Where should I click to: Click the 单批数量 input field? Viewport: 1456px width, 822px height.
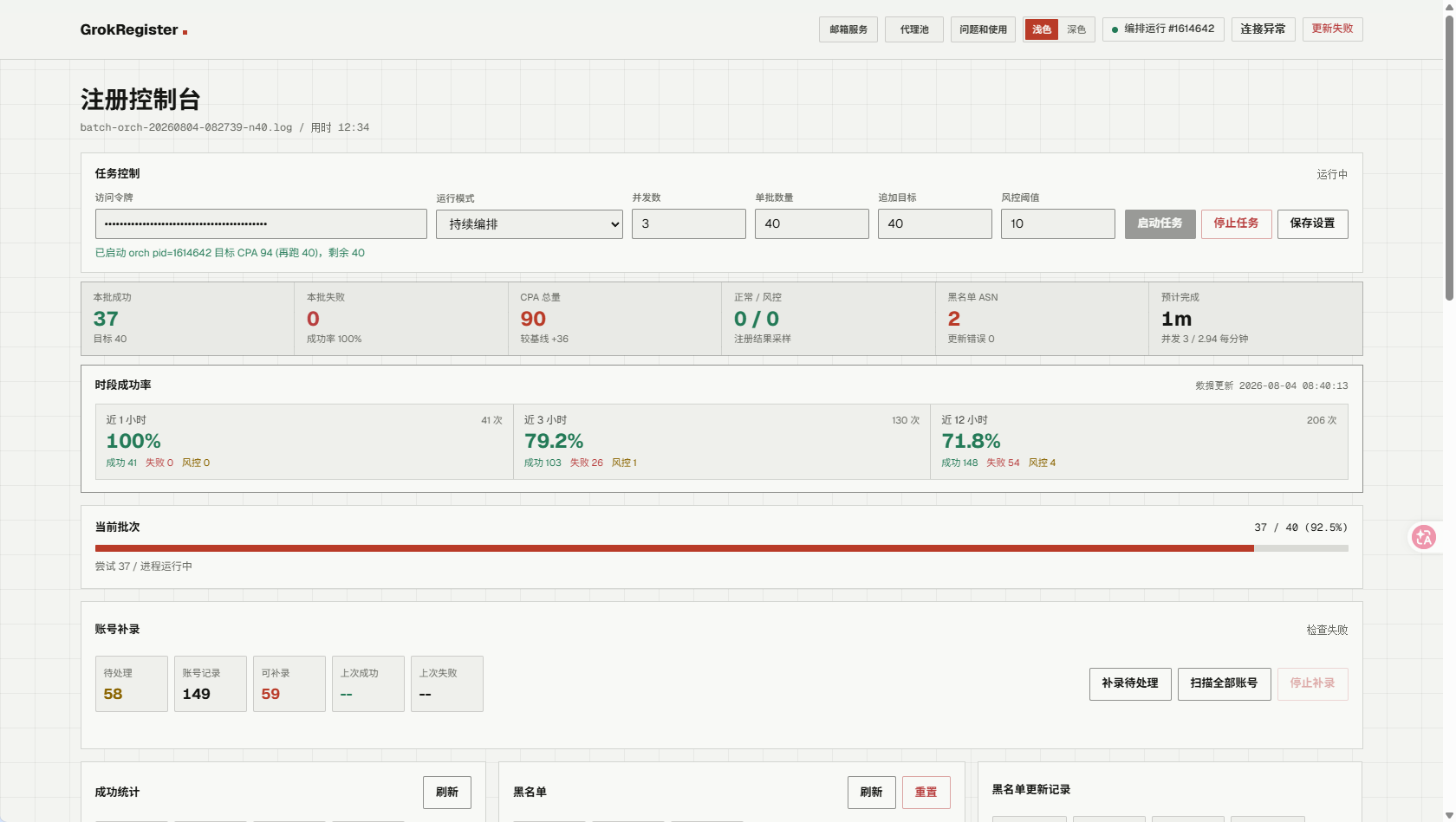pos(812,224)
